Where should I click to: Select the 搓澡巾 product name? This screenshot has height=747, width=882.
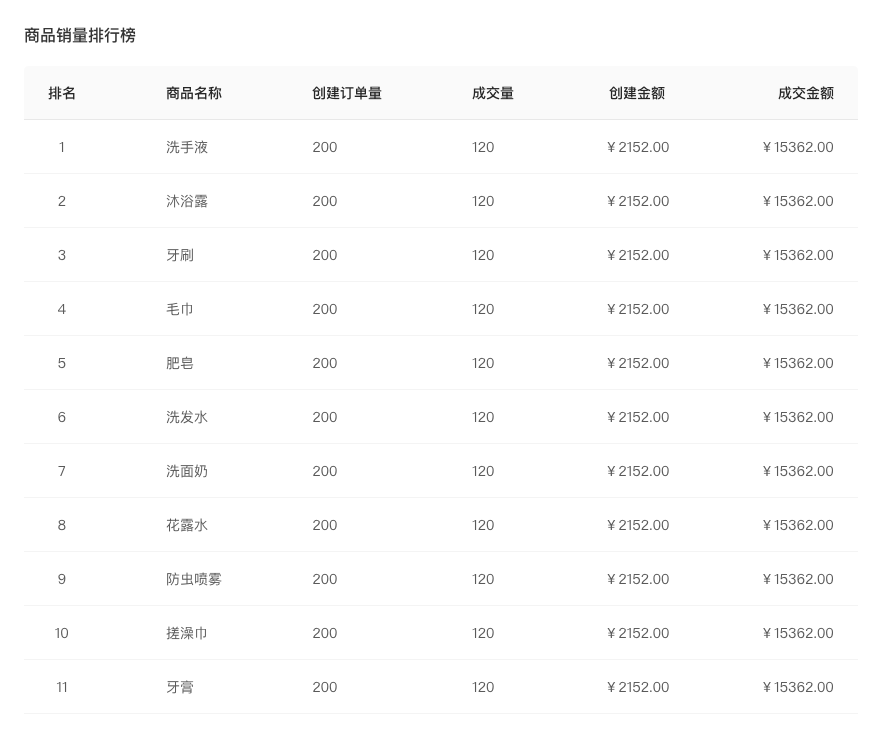[187, 633]
